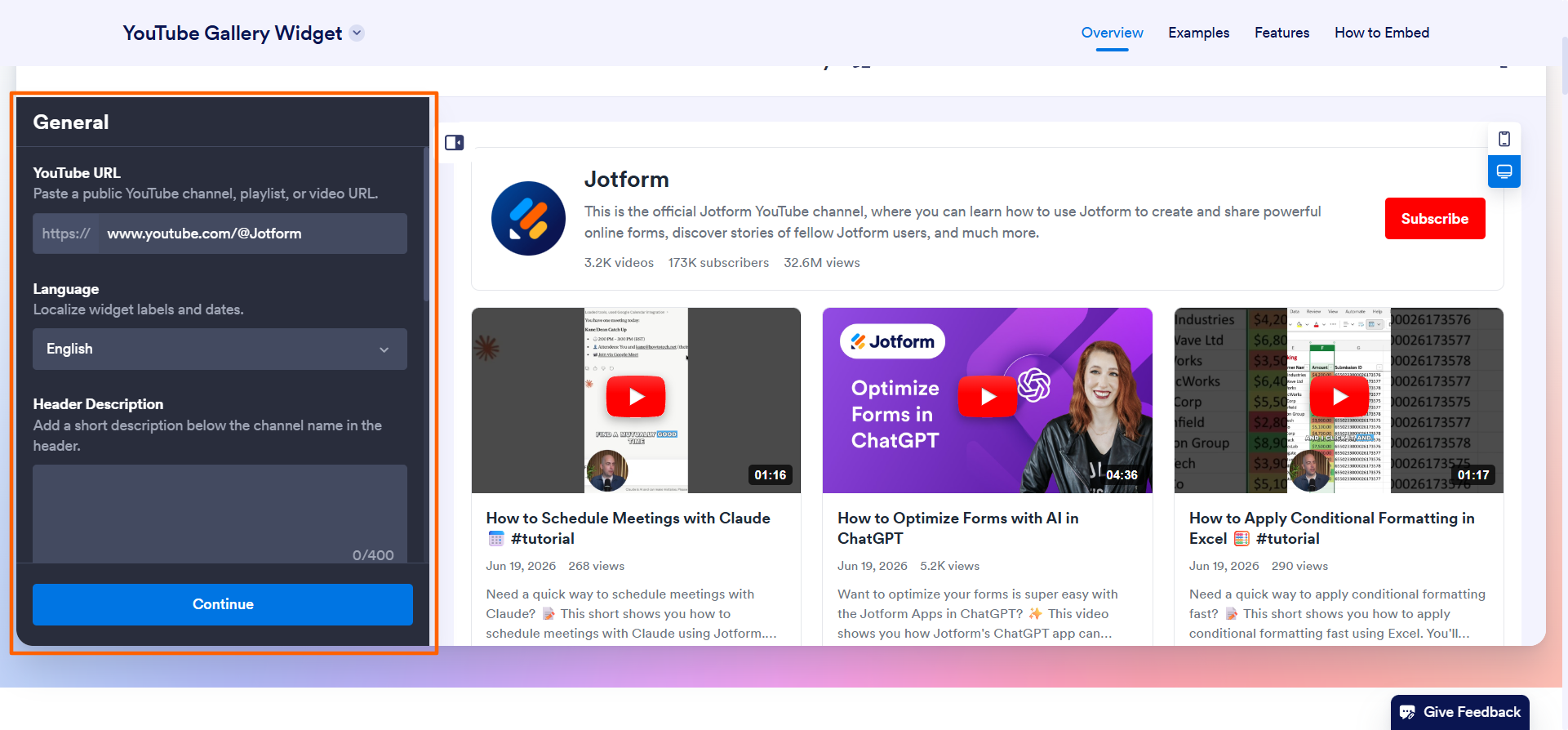
Task: Click the Optimize Forms in ChatGPT thumbnail
Action: [x=988, y=400]
